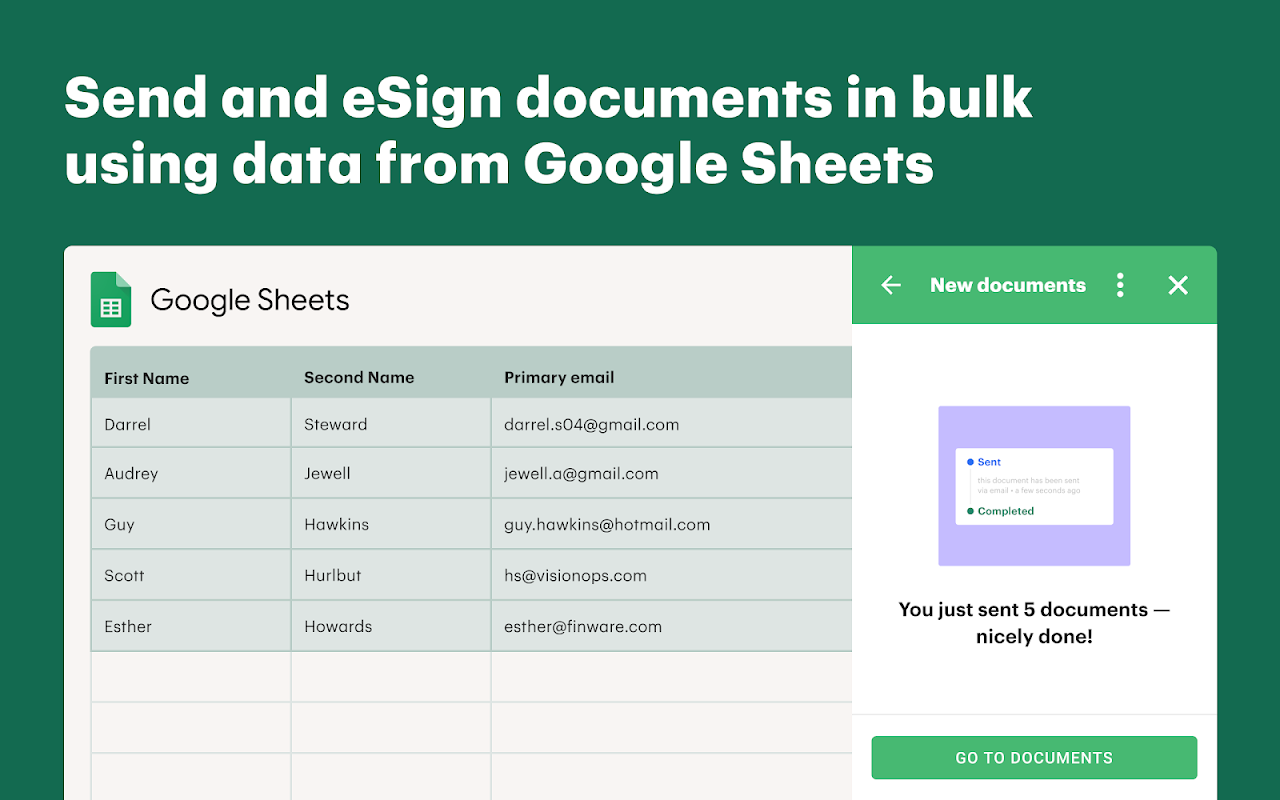Click the Google Sheets logo icon
The image size is (1280, 800).
point(111,299)
